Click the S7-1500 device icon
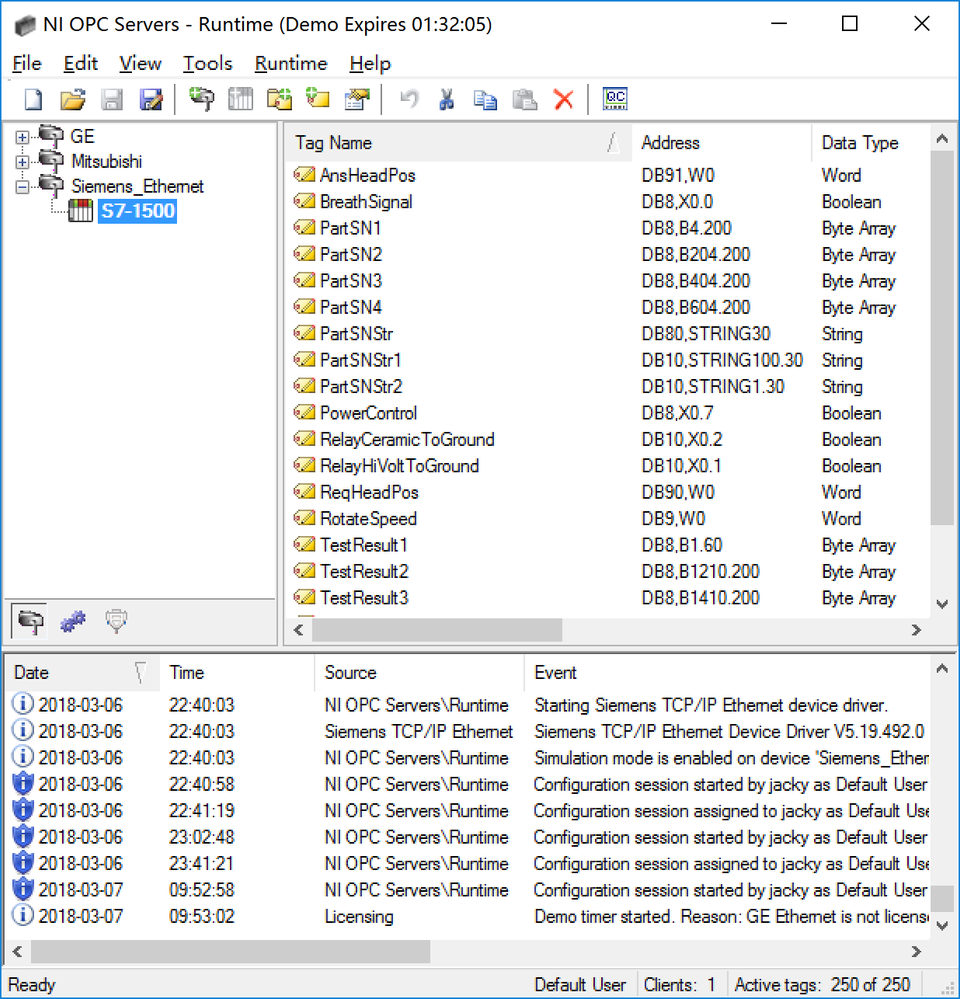 pyautogui.click(x=80, y=211)
